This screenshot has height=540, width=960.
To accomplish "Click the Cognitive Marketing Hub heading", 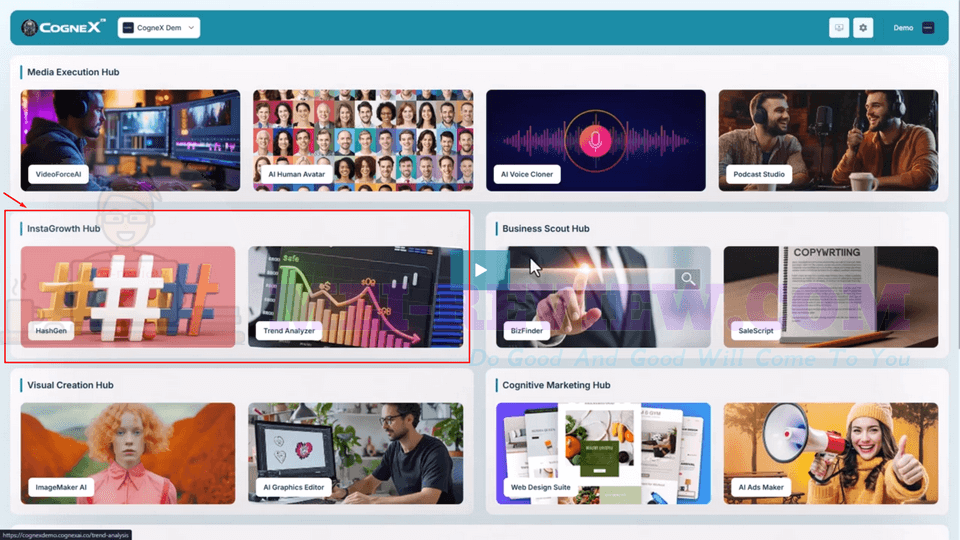I will point(556,385).
